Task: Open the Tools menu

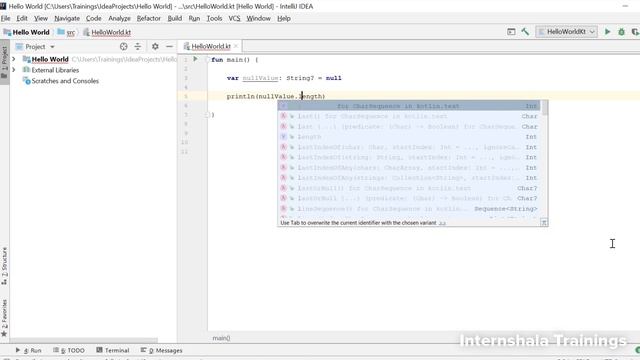Action: tap(214, 18)
